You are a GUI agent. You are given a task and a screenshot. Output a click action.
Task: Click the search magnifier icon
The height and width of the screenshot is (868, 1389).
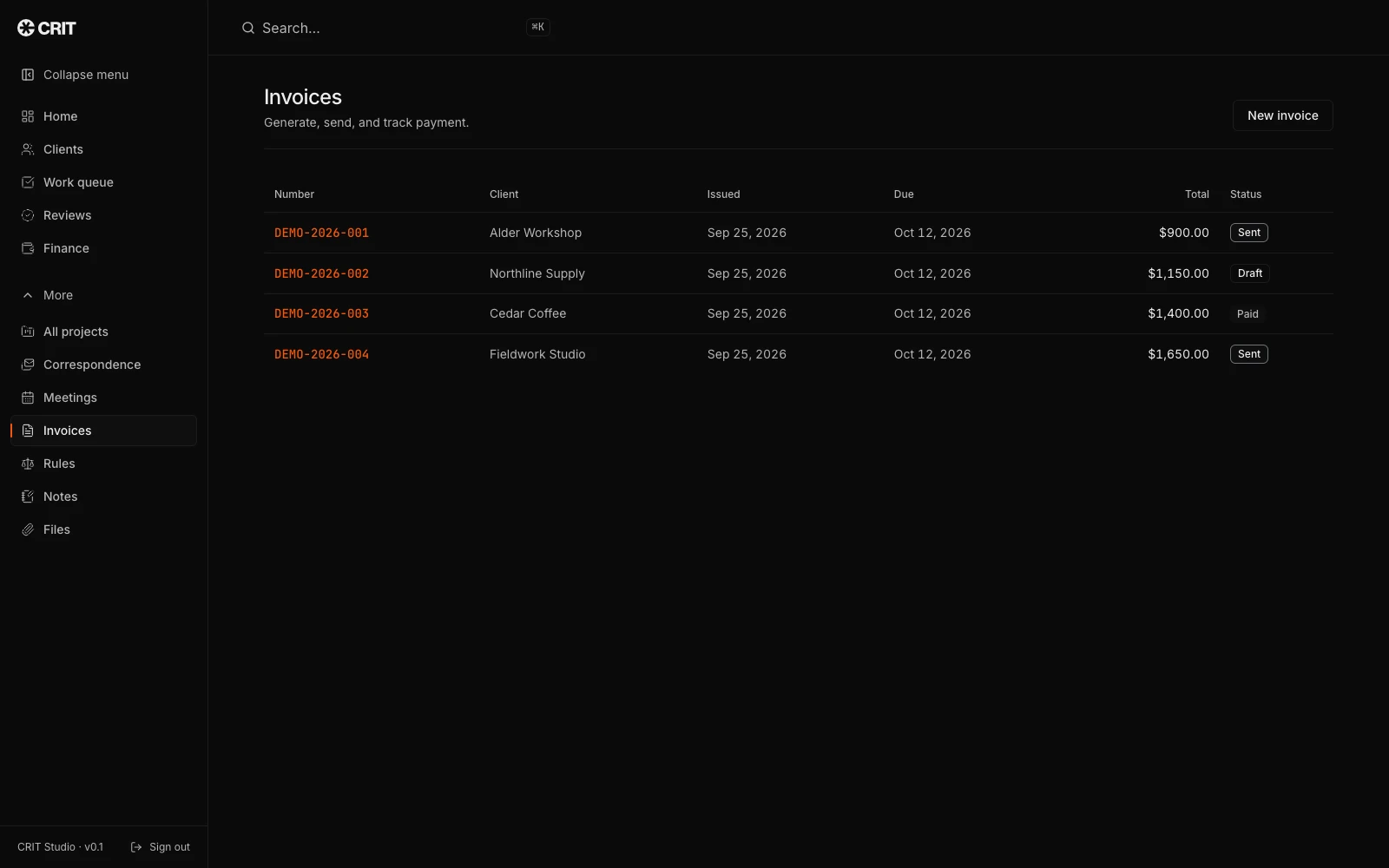248,28
